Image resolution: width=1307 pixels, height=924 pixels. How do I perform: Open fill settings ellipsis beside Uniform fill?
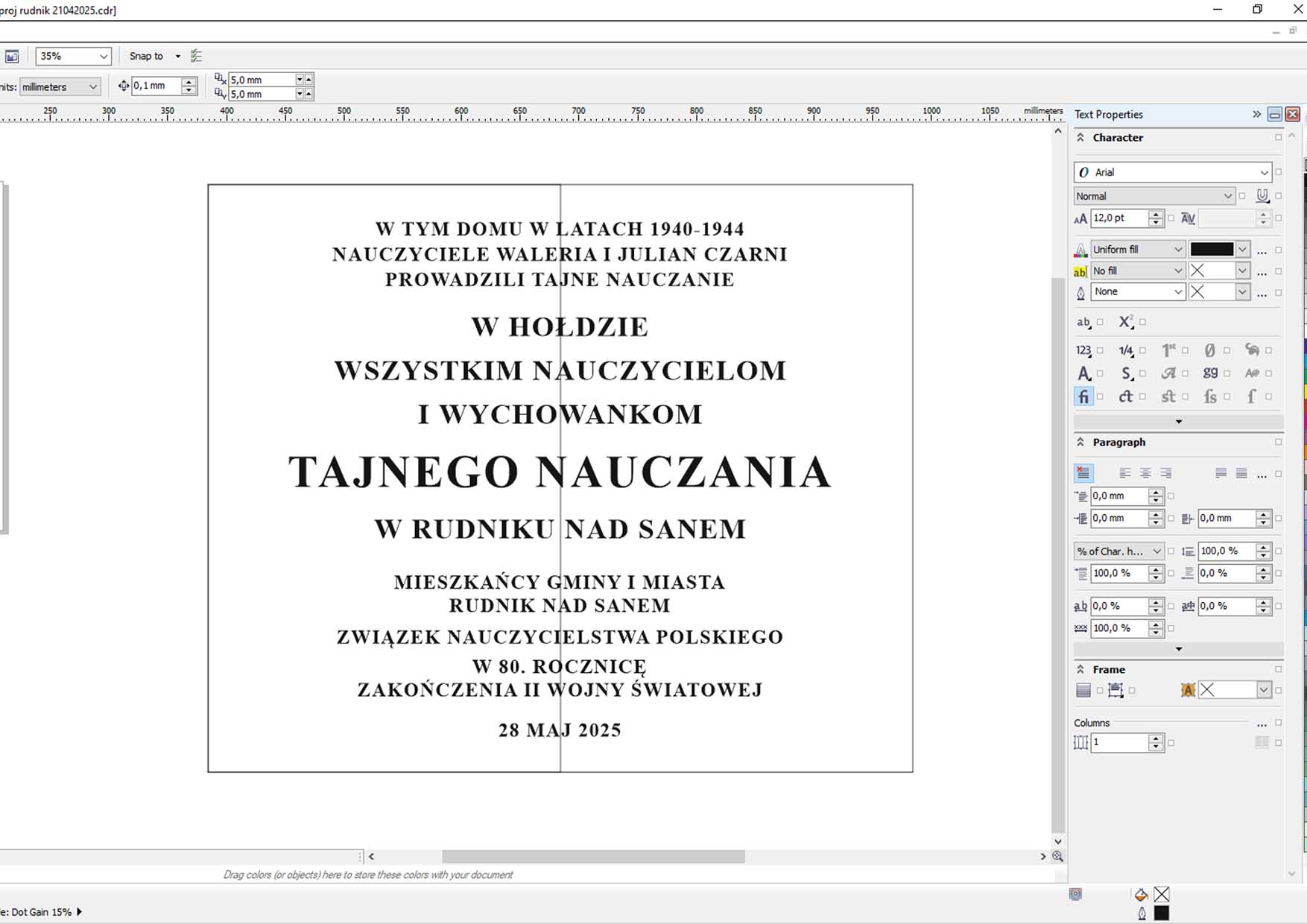[x=1261, y=250]
